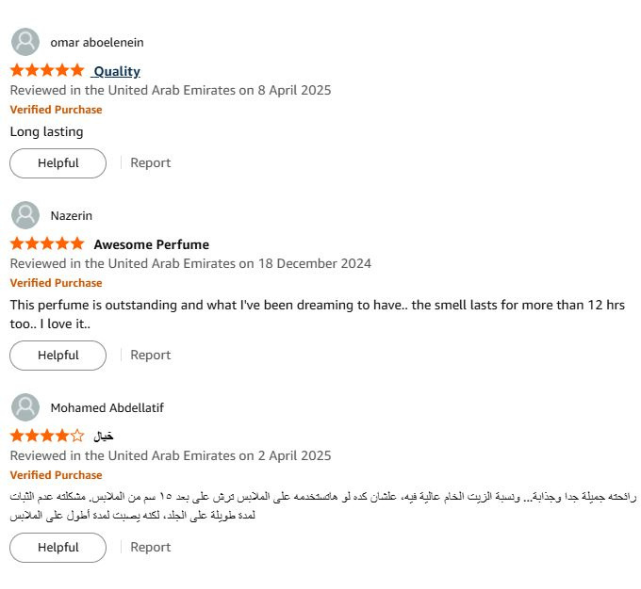
Task: Report the Long lasting review
Action: (150, 163)
